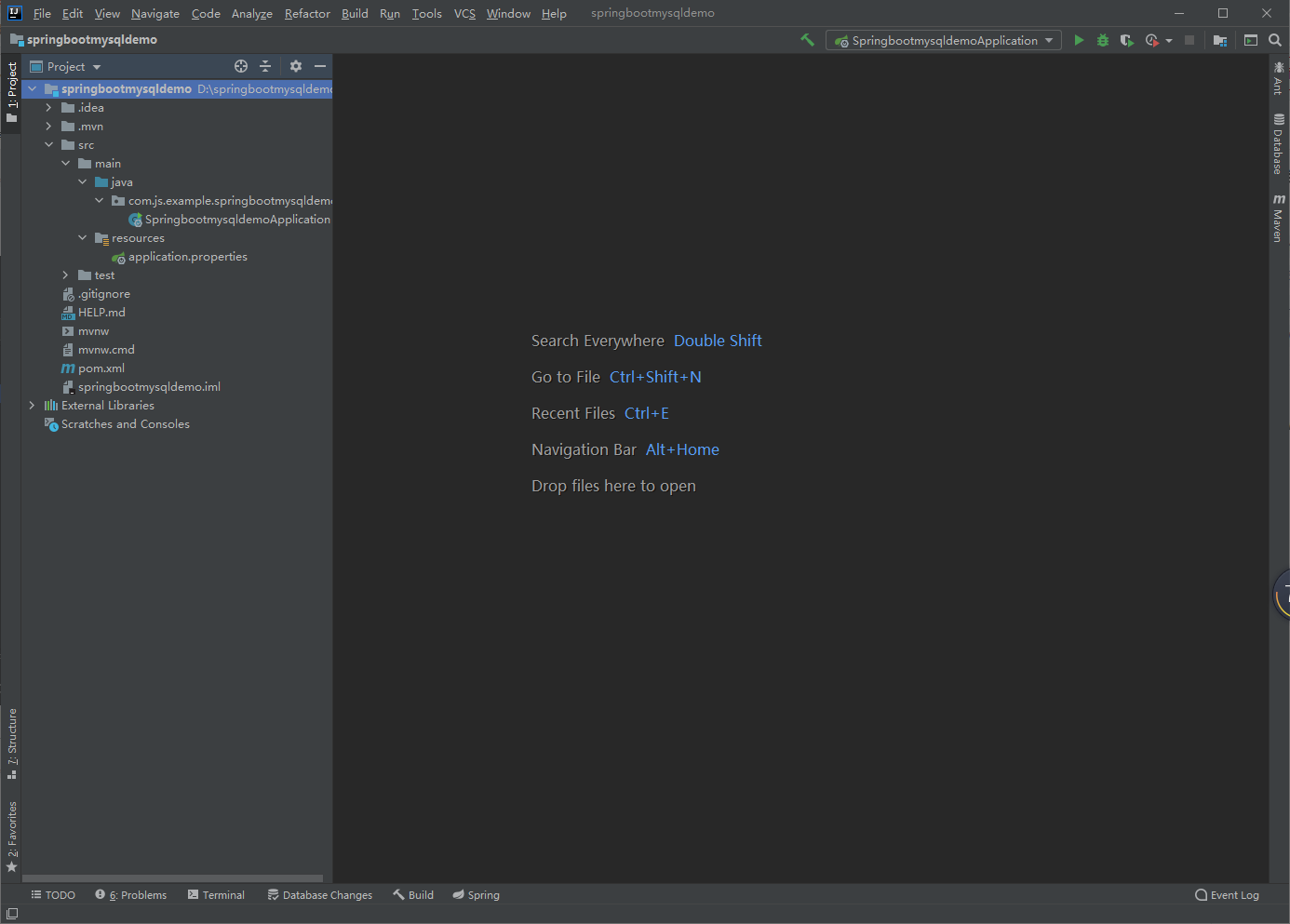Hide the Project tool window

[x=320, y=66]
